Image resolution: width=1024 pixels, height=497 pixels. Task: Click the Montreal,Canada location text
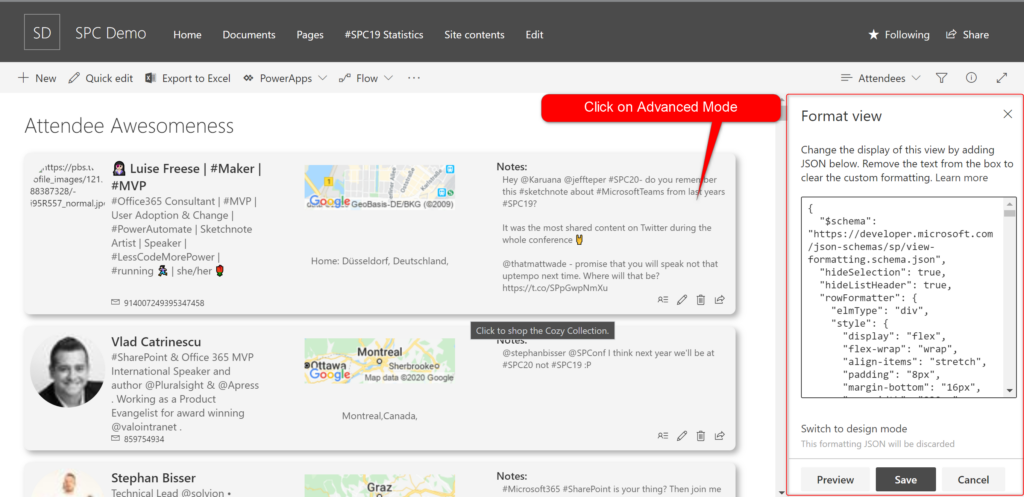click(x=379, y=415)
